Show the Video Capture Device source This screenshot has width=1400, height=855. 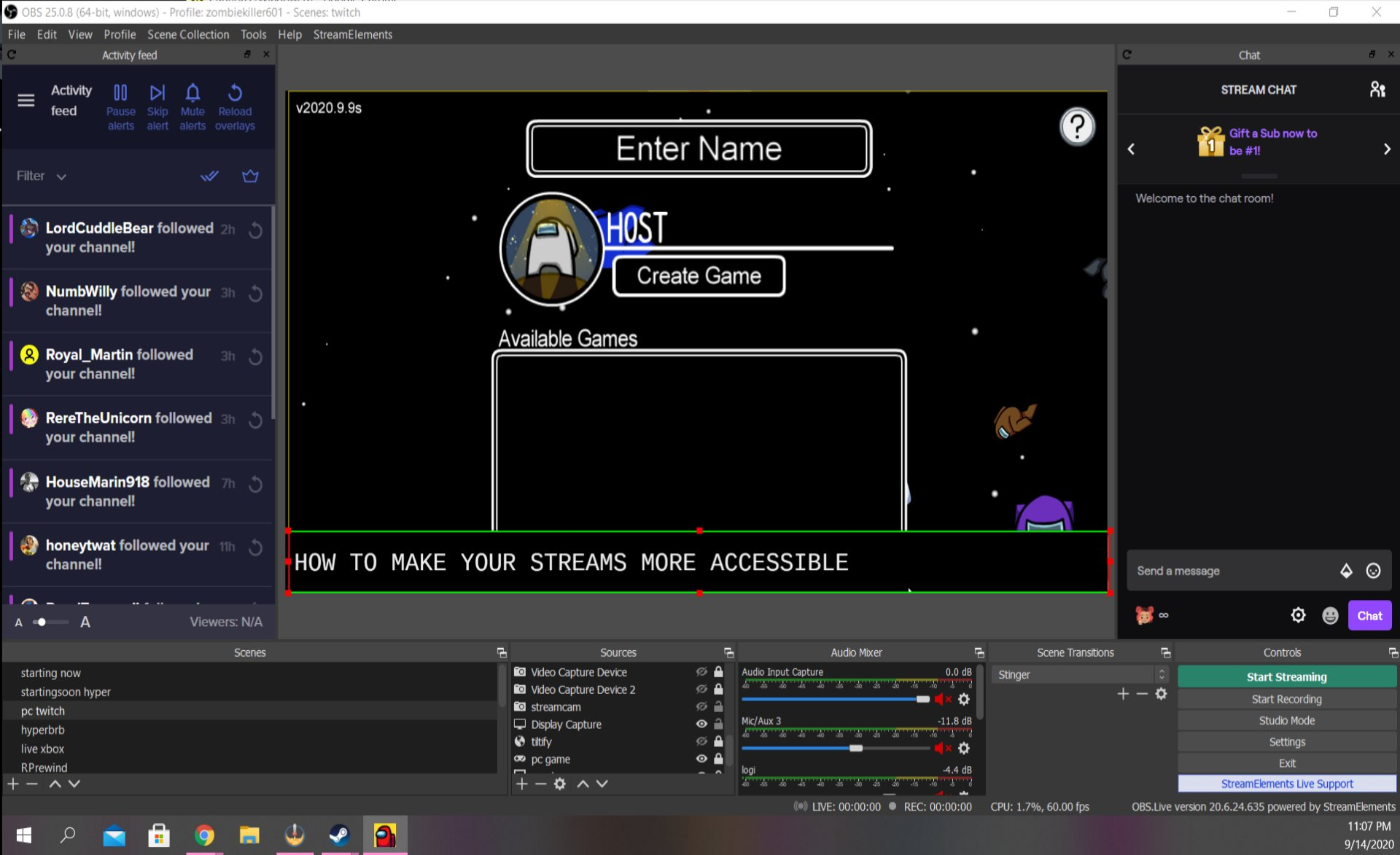[701, 672]
